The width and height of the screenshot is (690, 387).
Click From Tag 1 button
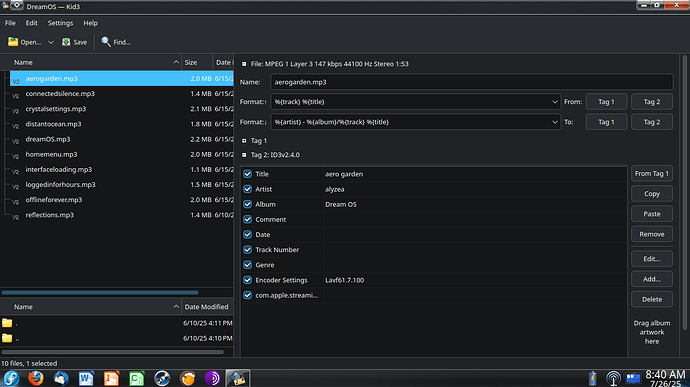(652, 173)
